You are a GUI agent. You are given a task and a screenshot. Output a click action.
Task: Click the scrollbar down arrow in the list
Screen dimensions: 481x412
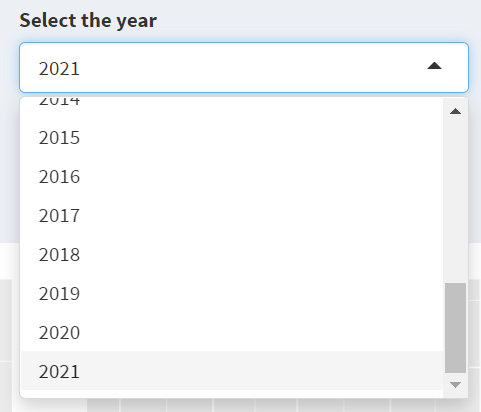click(x=455, y=385)
